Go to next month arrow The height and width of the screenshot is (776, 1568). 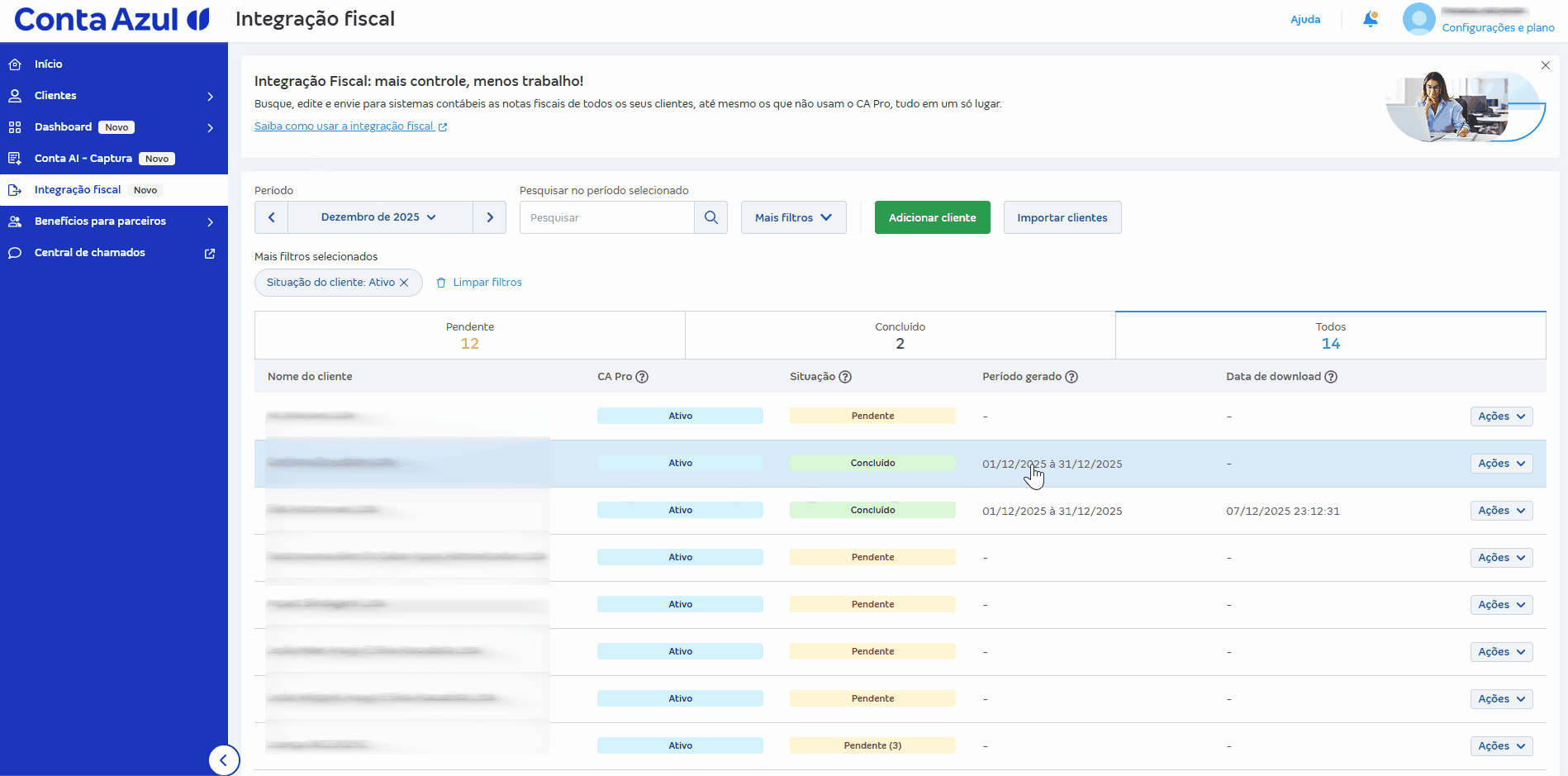point(490,217)
